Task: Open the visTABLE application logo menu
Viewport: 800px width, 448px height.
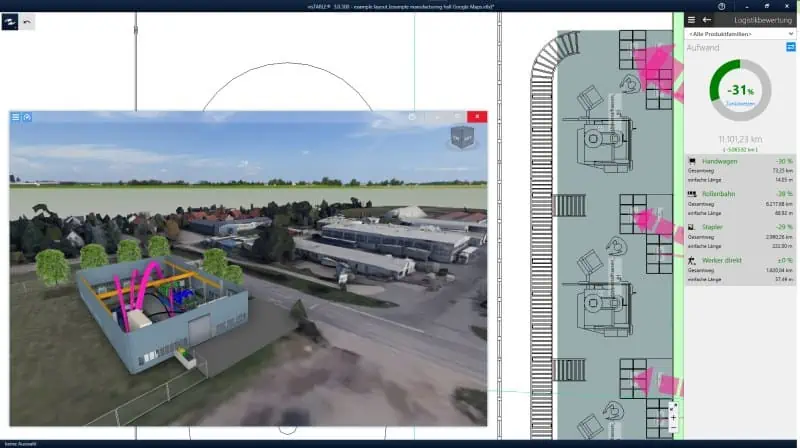Action: tap(10, 22)
